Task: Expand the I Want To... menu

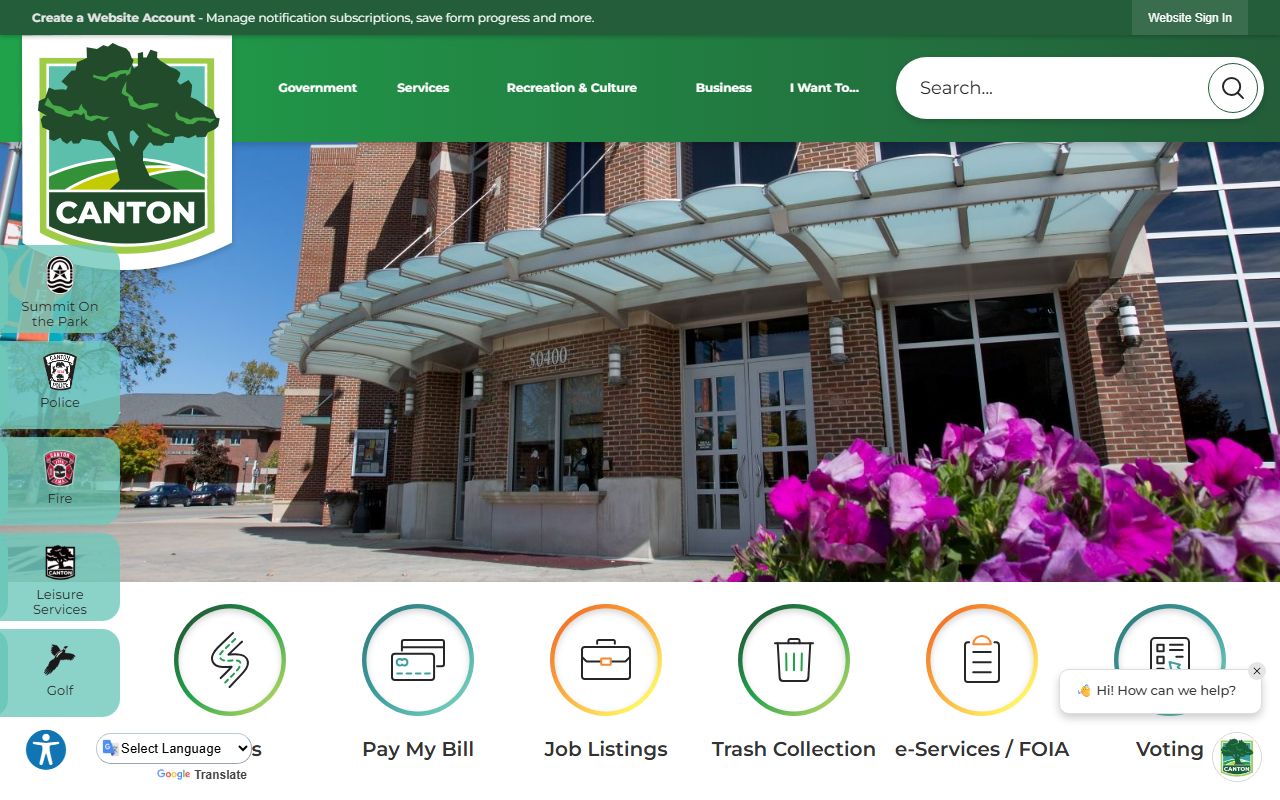Action: coord(824,88)
